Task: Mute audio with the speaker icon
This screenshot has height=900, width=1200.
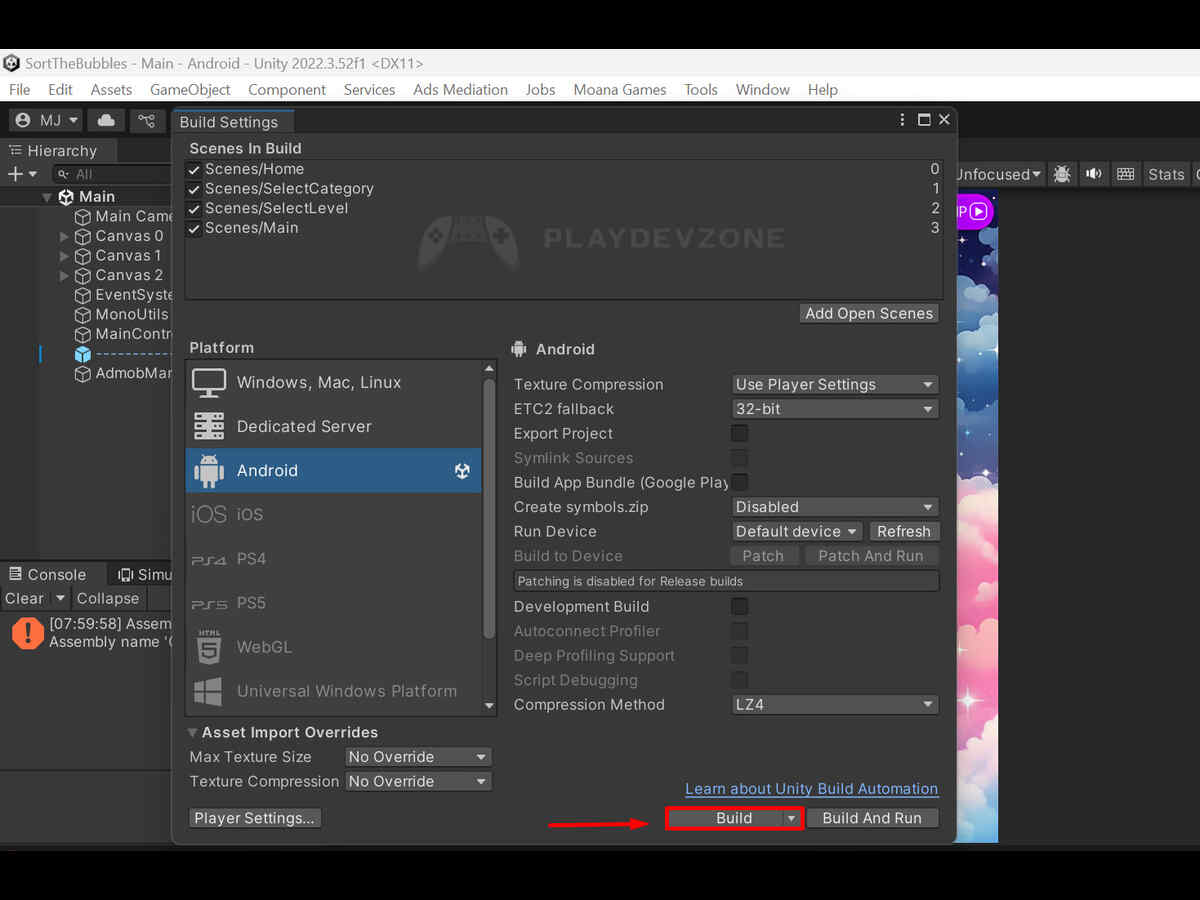Action: 1094,174
